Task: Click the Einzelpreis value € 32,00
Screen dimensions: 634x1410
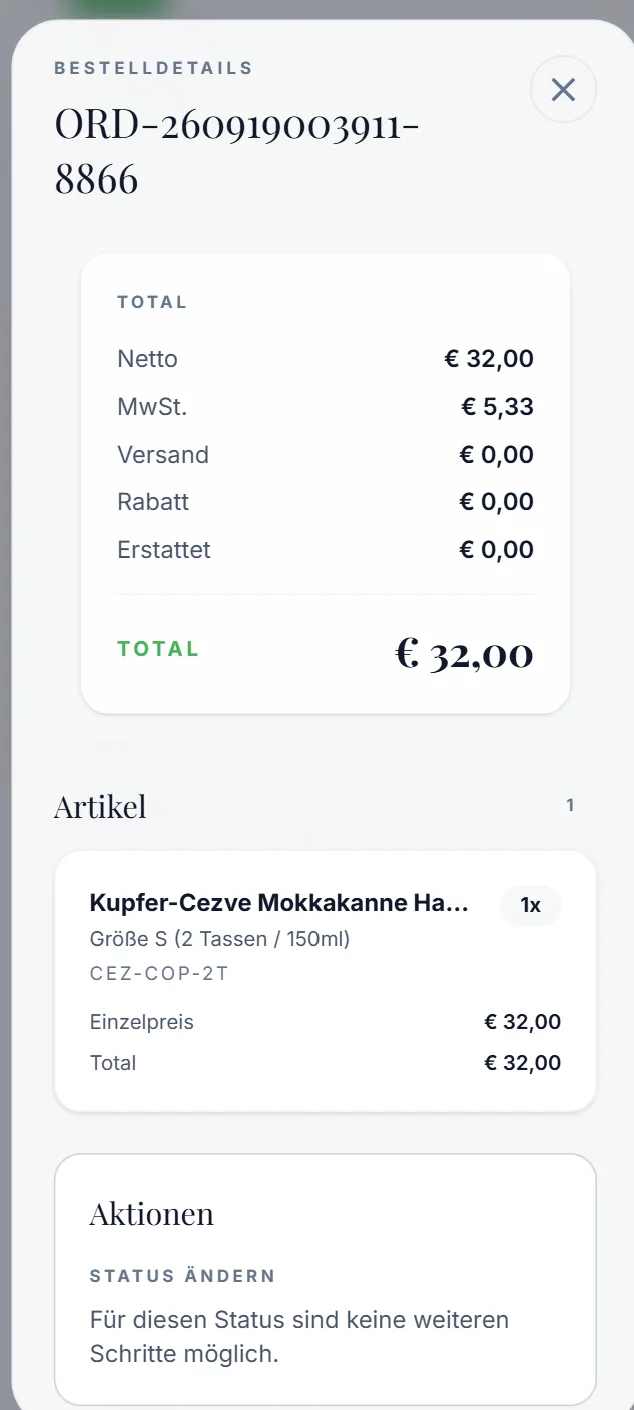Action: pos(523,1022)
